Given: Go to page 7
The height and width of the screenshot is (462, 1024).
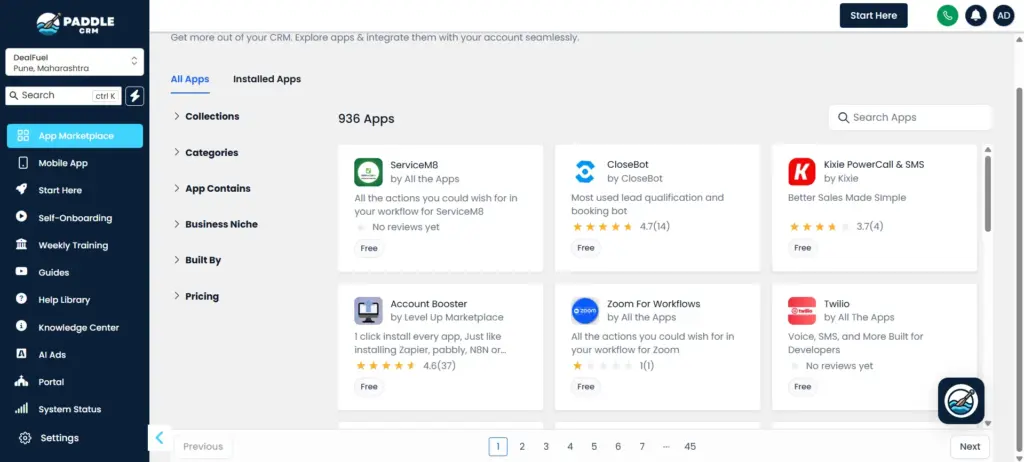Looking at the screenshot, I should point(642,446).
